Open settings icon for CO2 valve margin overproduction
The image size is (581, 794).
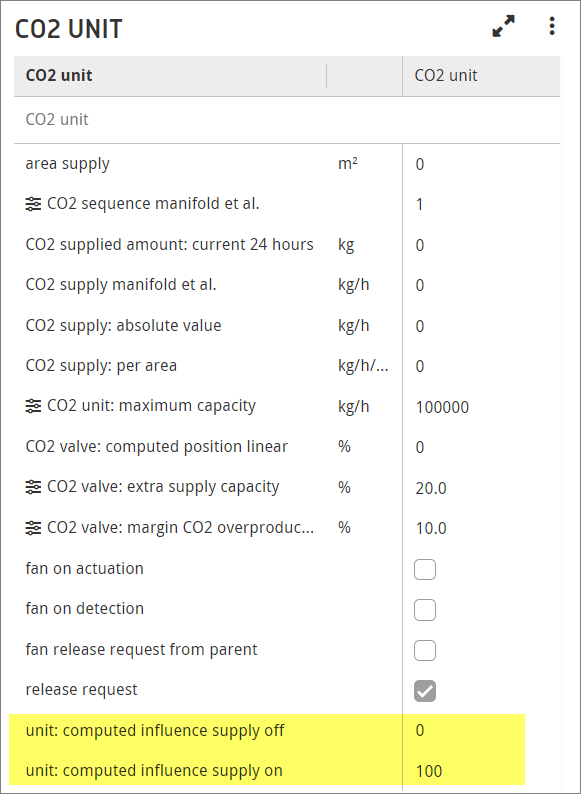tap(33, 528)
